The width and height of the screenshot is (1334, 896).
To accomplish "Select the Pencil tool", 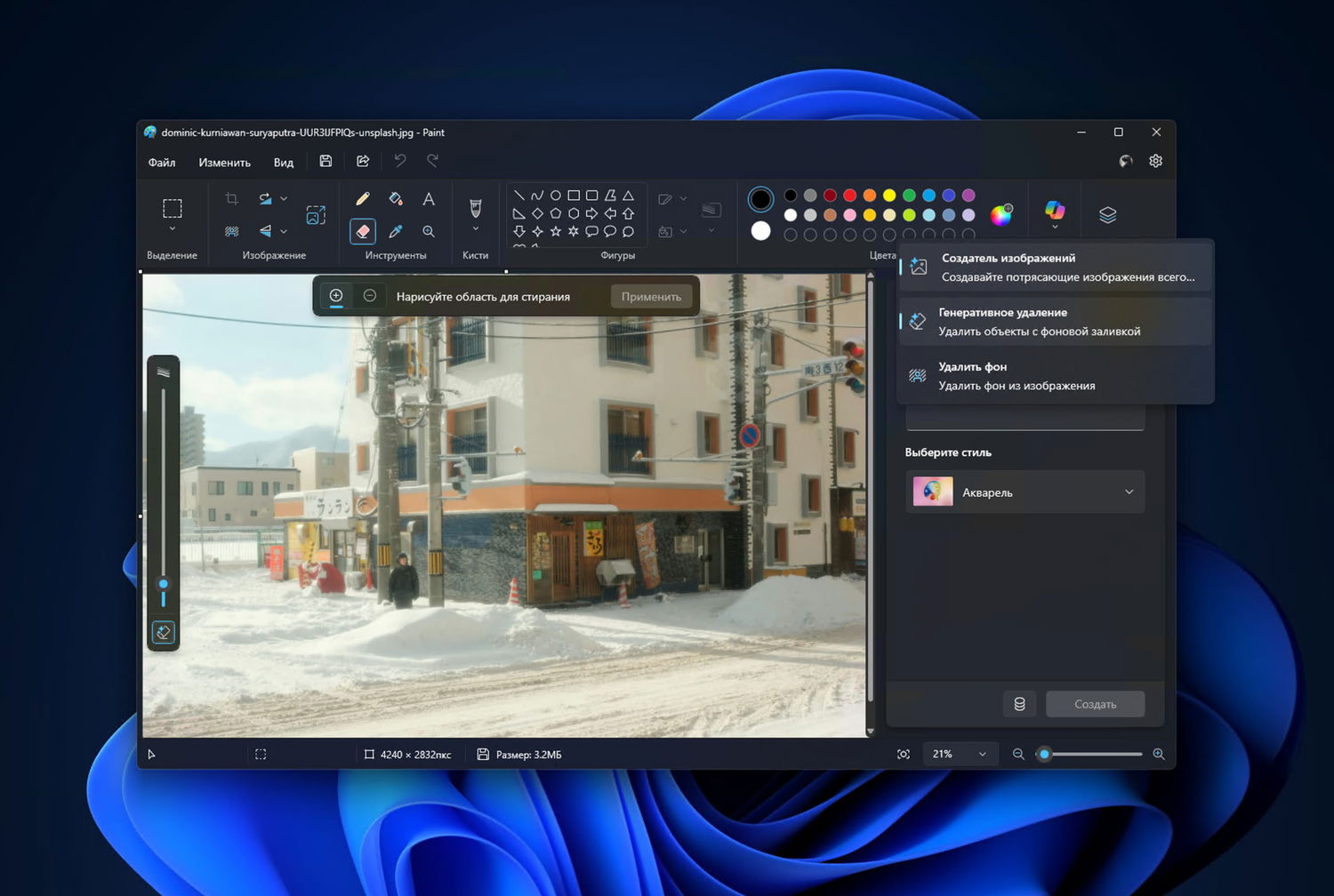I will pos(363,199).
